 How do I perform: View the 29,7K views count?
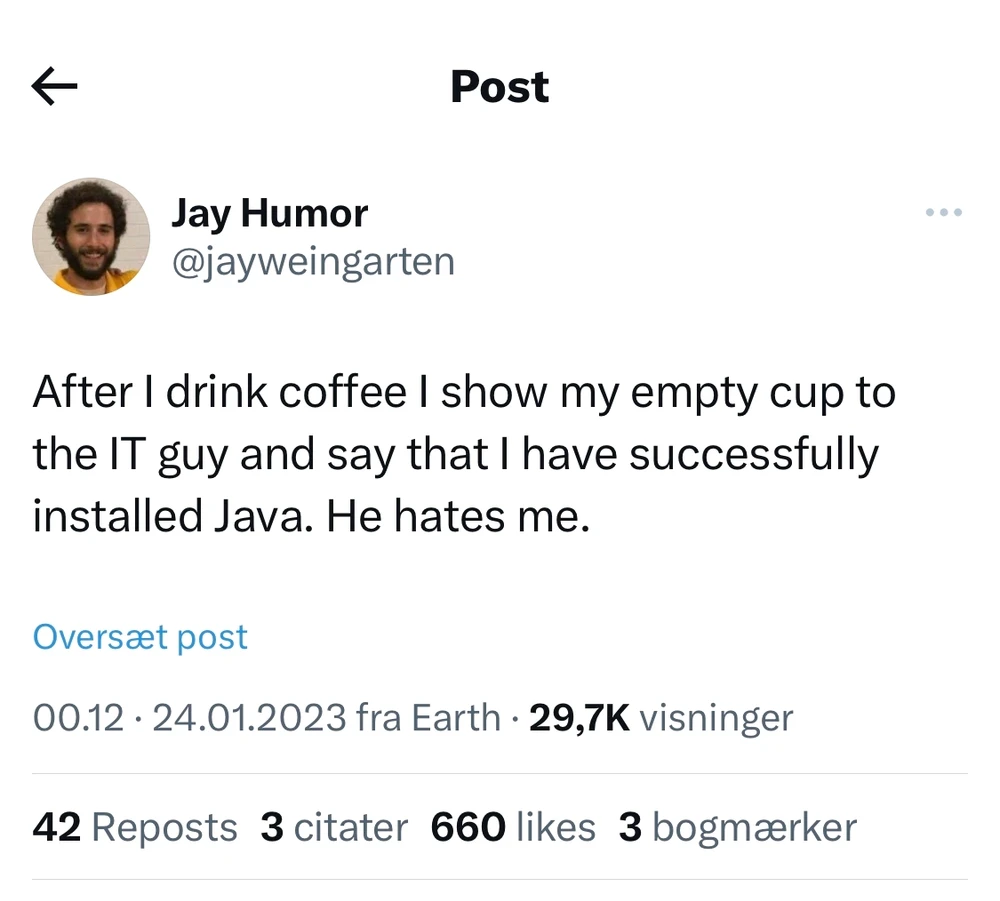click(579, 717)
